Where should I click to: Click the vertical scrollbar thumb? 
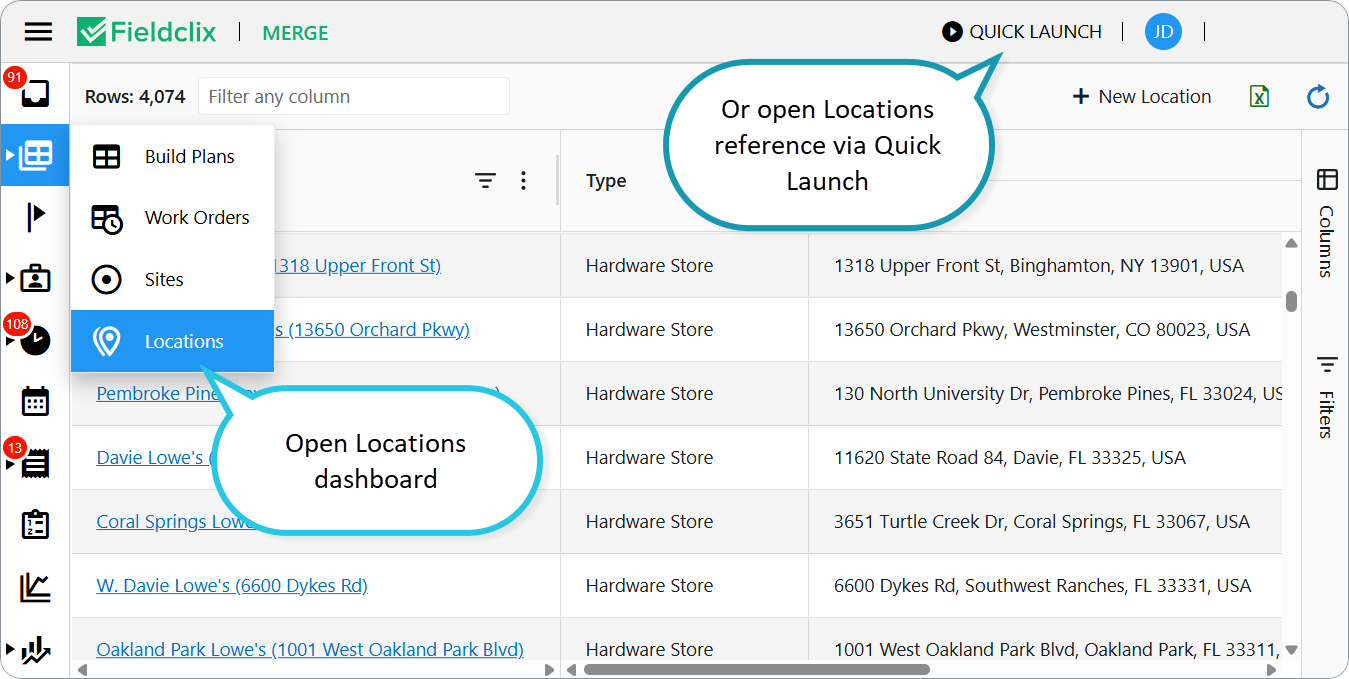coord(1291,301)
